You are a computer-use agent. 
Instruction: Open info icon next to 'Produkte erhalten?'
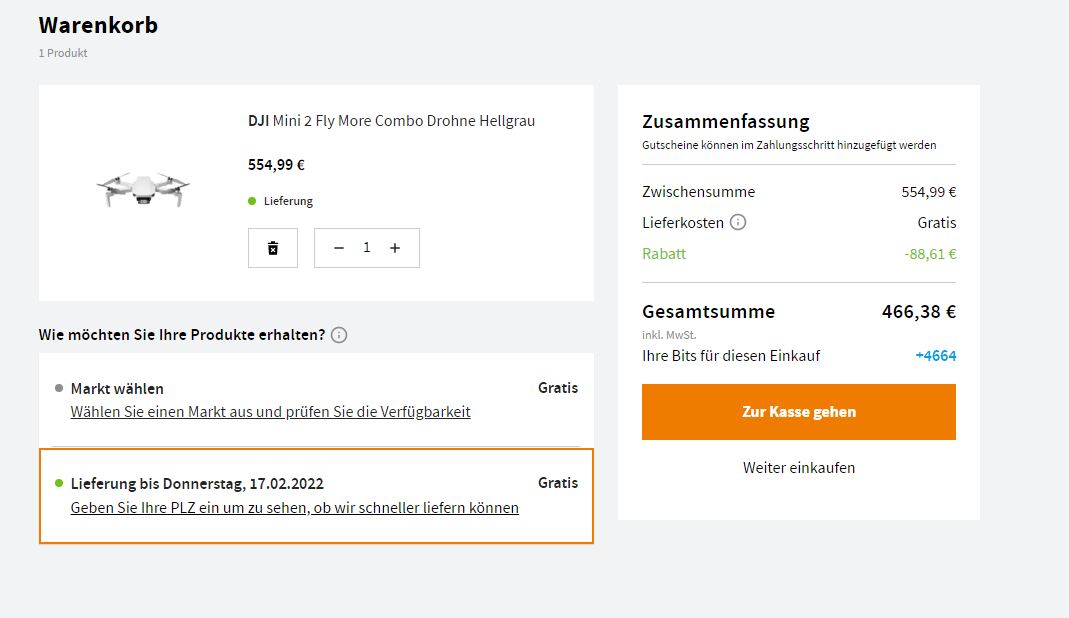coord(339,335)
